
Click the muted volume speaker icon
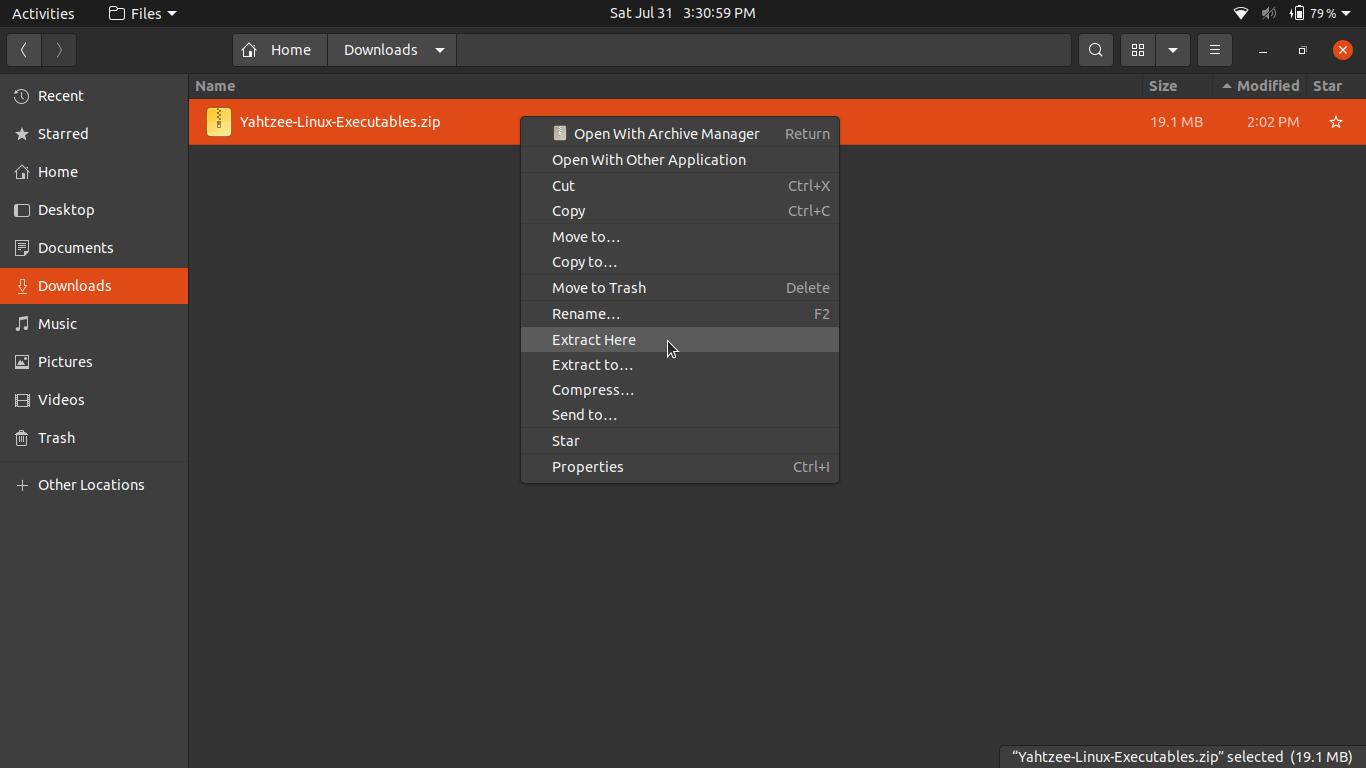click(1269, 13)
